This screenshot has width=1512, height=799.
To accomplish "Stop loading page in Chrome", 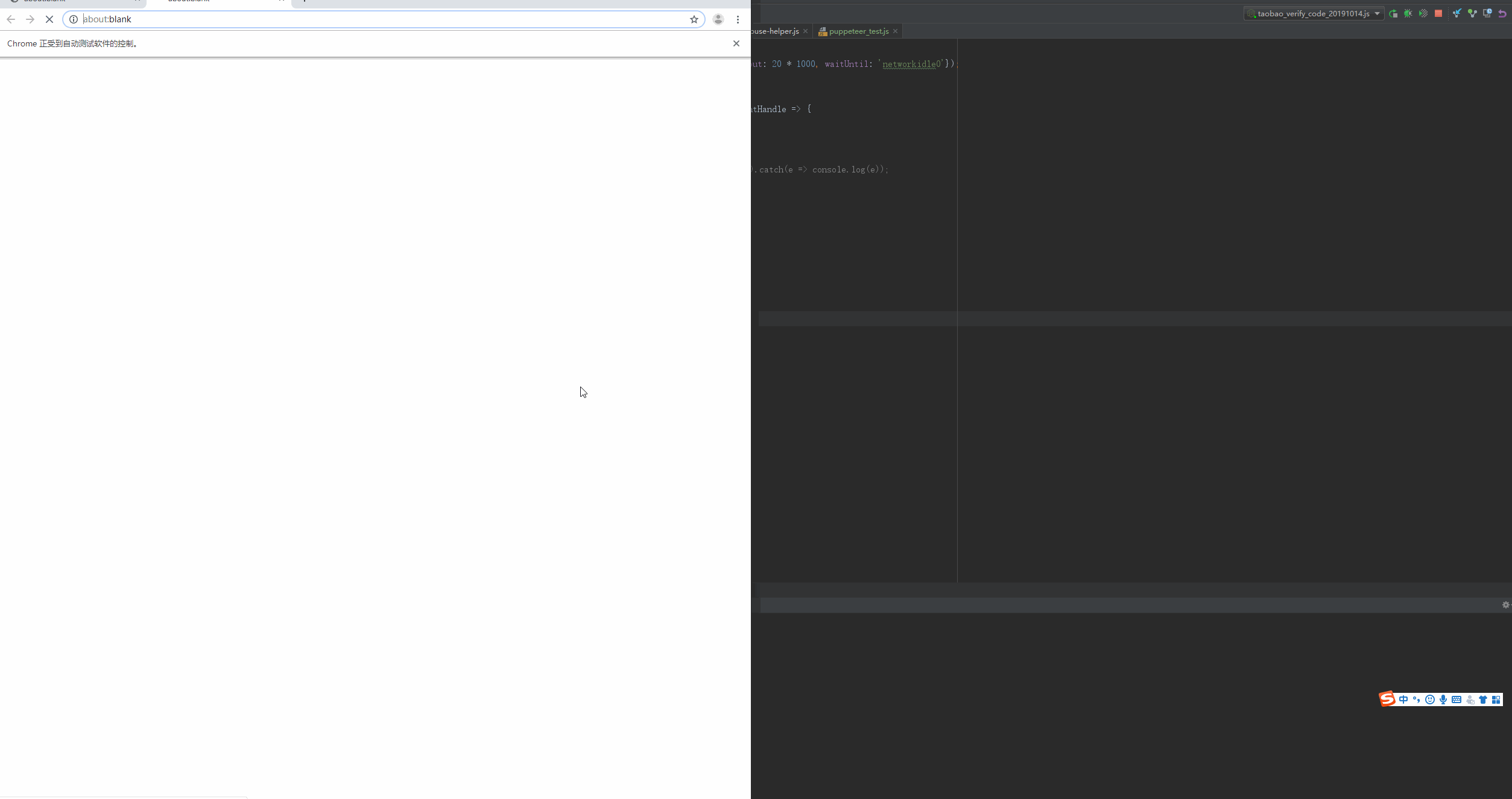I will coord(49,19).
